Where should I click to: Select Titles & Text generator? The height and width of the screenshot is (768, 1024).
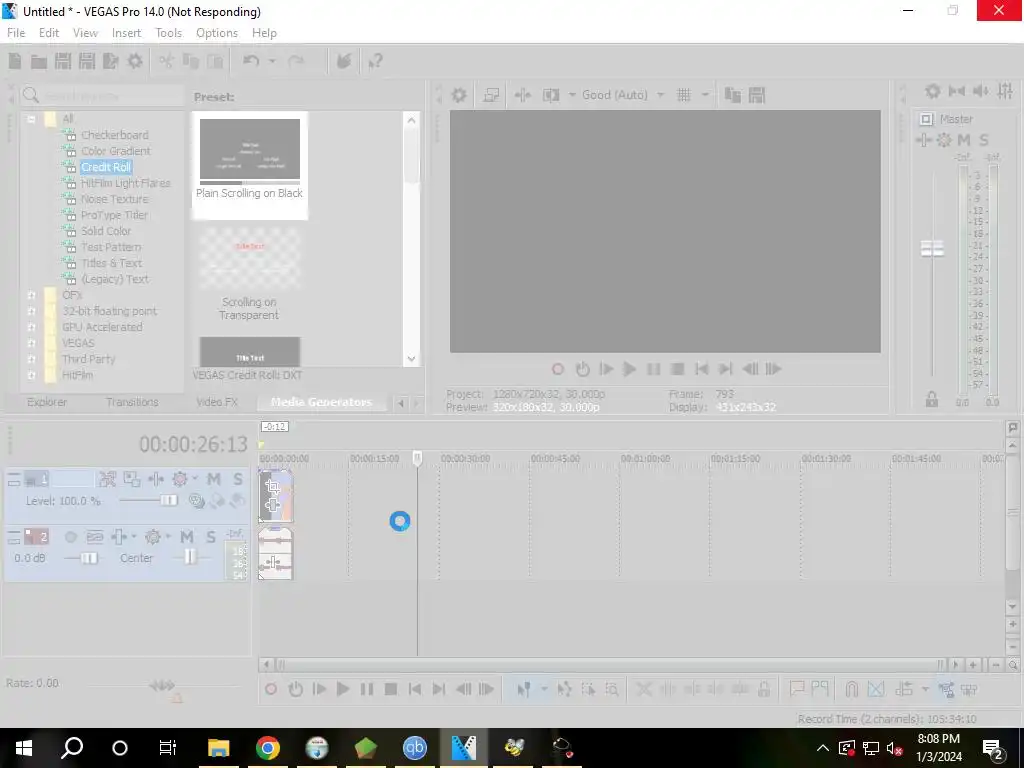[x=112, y=263]
